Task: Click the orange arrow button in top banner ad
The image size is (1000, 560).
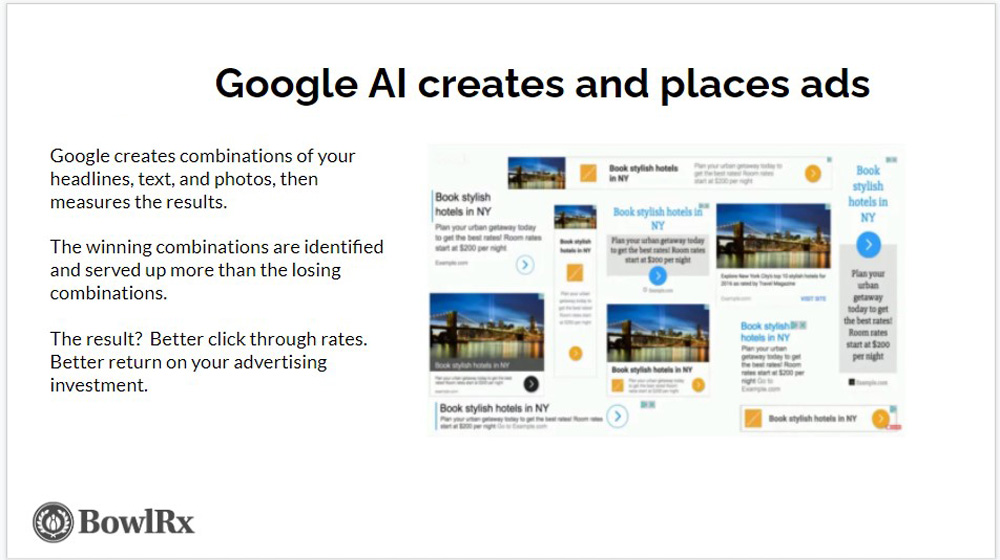Action: pyautogui.click(x=812, y=173)
